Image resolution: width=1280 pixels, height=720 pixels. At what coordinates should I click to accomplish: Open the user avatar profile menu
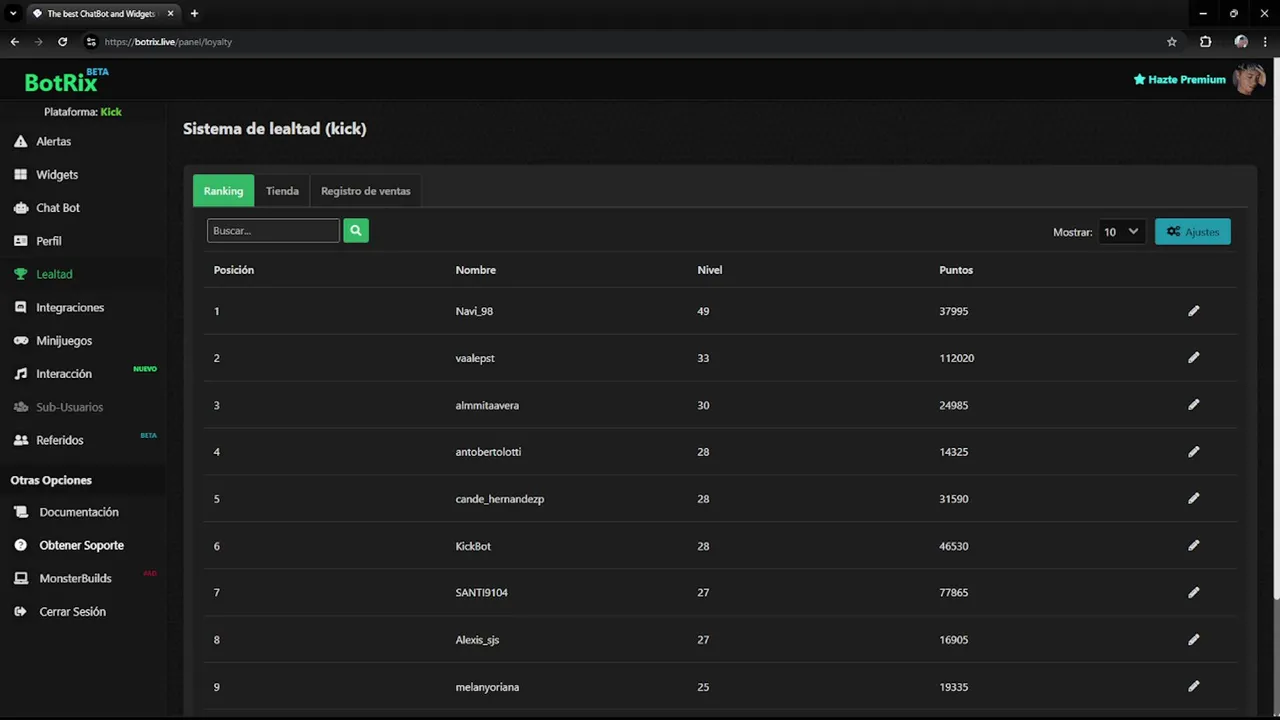(x=1248, y=79)
